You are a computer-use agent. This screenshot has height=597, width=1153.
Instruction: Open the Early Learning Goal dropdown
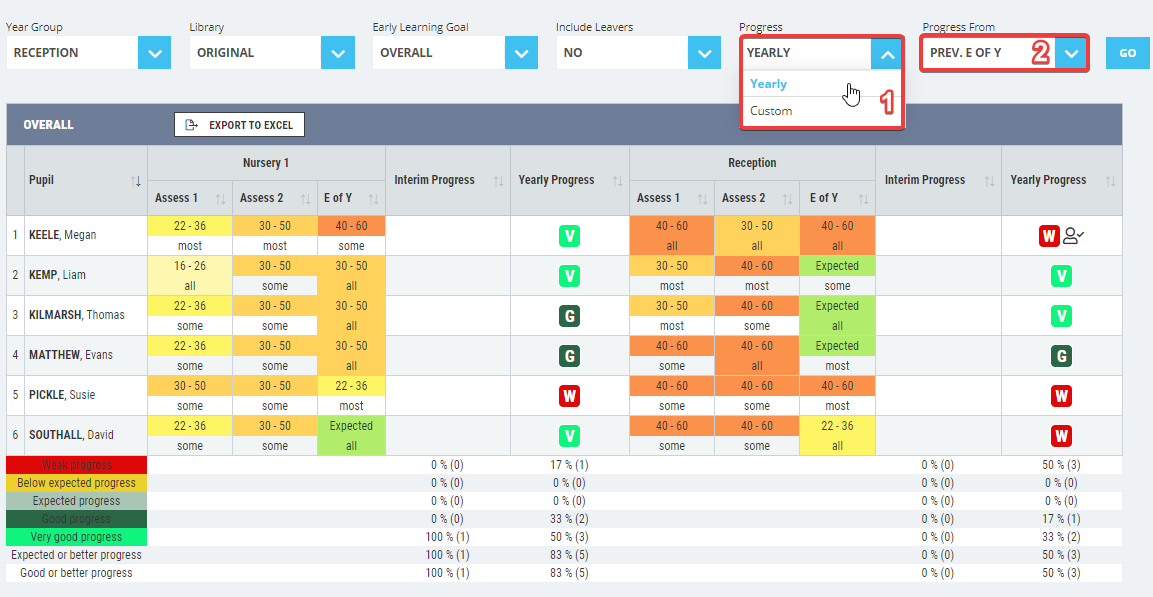click(521, 52)
